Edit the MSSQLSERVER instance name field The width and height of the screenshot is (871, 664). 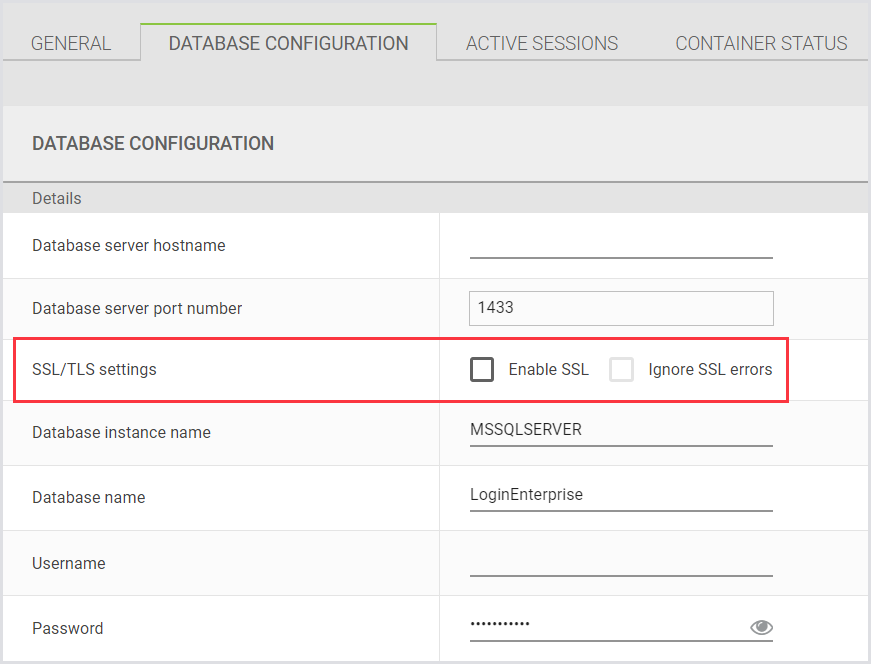620,430
